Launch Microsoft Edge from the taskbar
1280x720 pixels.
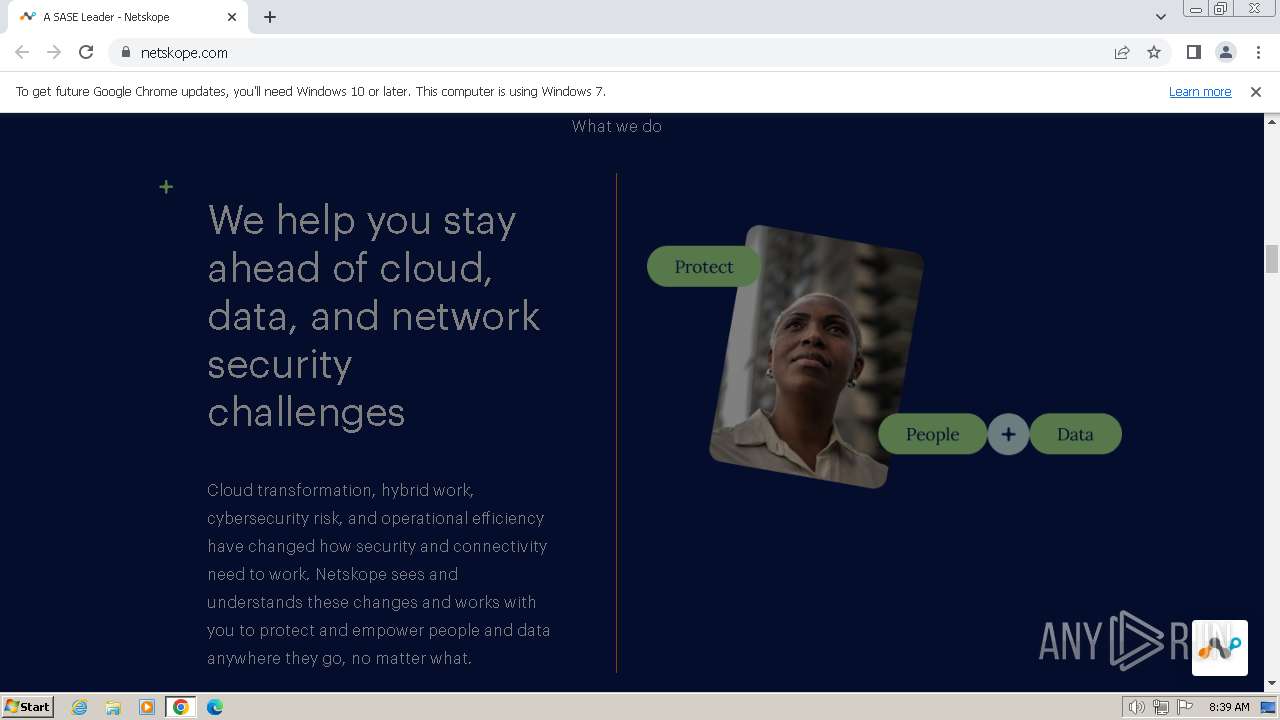tap(215, 707)
